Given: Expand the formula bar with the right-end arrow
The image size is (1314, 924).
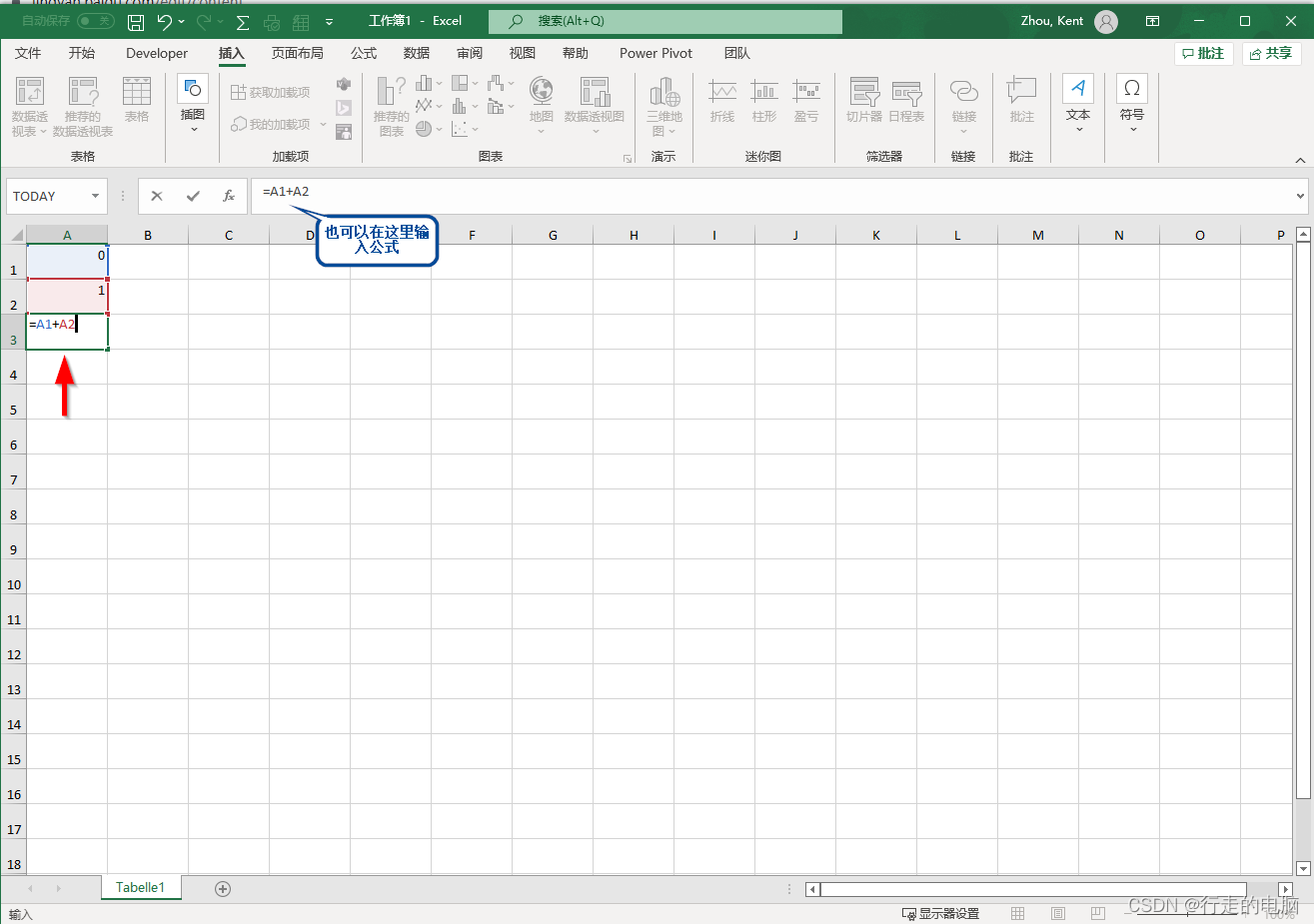Looking at the screenshot, I should [x=1300, y=196].
